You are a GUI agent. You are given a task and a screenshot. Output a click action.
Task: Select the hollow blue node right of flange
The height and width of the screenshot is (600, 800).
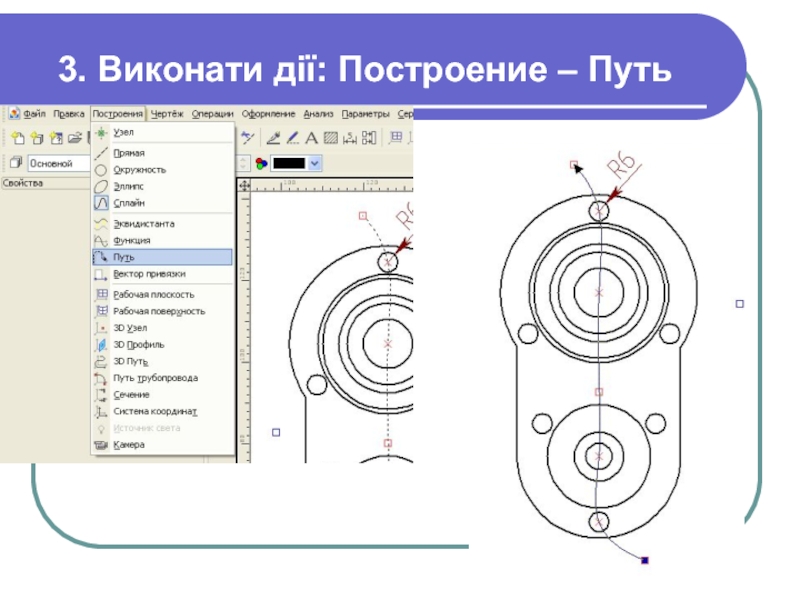point(740,304)
